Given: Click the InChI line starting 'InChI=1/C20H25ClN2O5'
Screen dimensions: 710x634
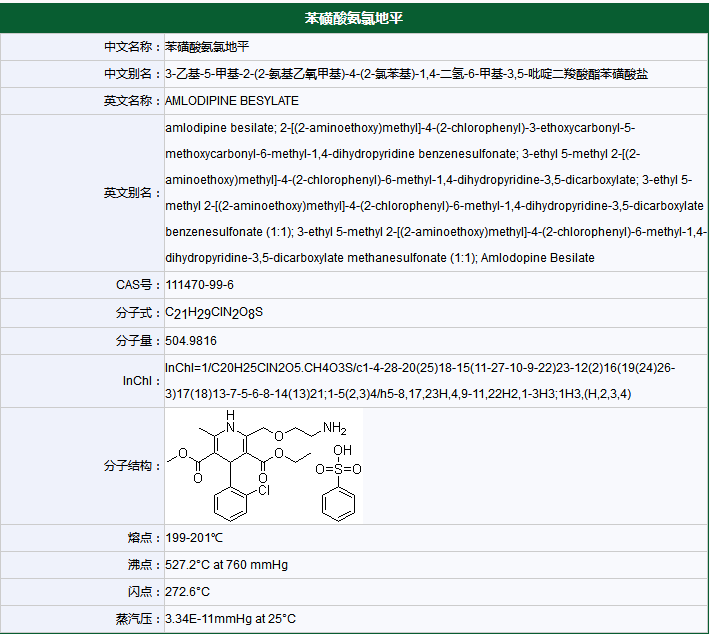Looking at the screenshot, I should (420, 368).
